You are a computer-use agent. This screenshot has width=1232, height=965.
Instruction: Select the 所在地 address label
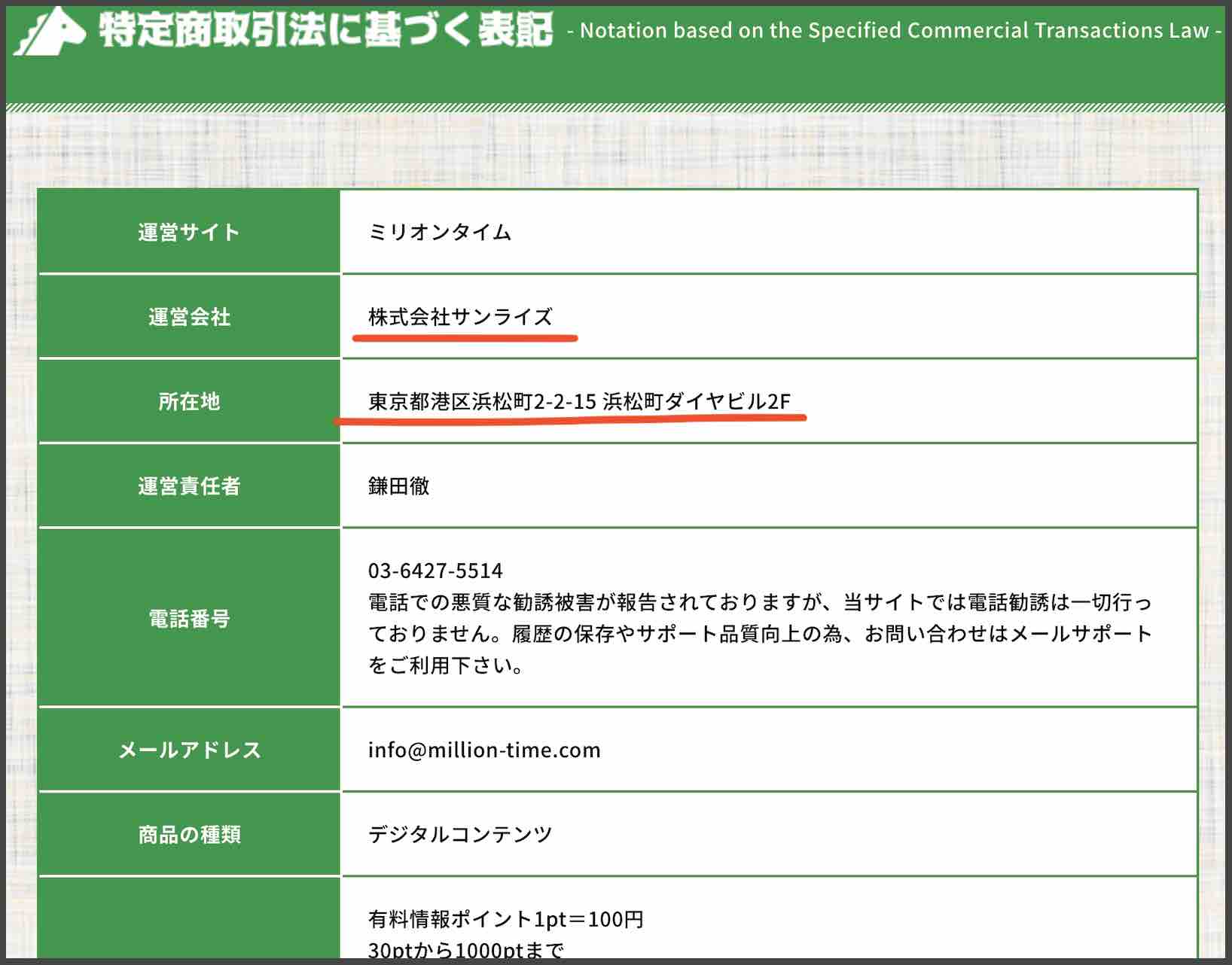(x=188, y=402)
